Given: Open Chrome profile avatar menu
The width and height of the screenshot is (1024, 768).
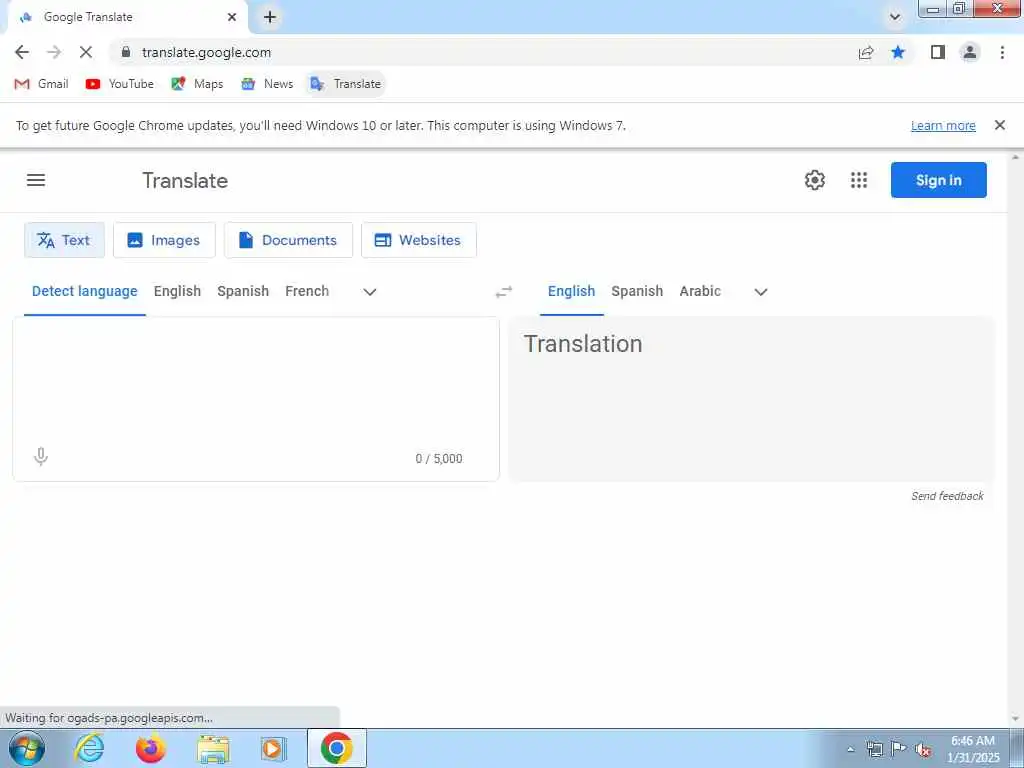Looking at the screenshot, I should pyautogui.click(x=970, y=52).
